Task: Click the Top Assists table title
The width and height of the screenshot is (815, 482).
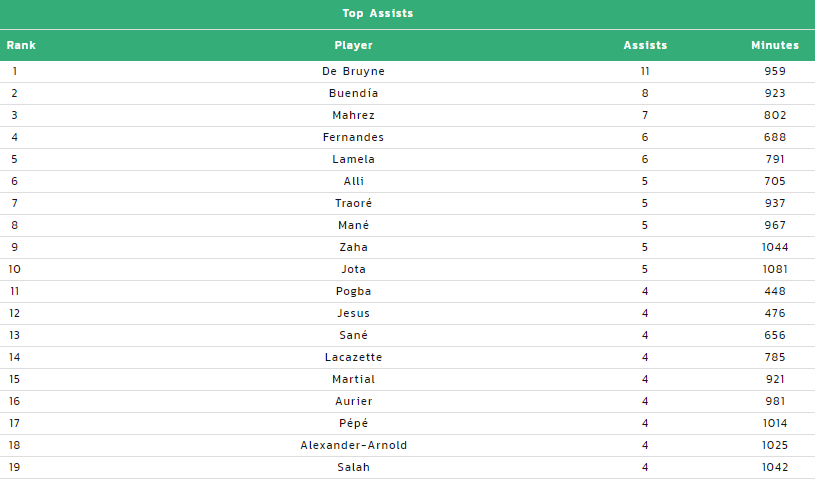Action: [378, 14]
